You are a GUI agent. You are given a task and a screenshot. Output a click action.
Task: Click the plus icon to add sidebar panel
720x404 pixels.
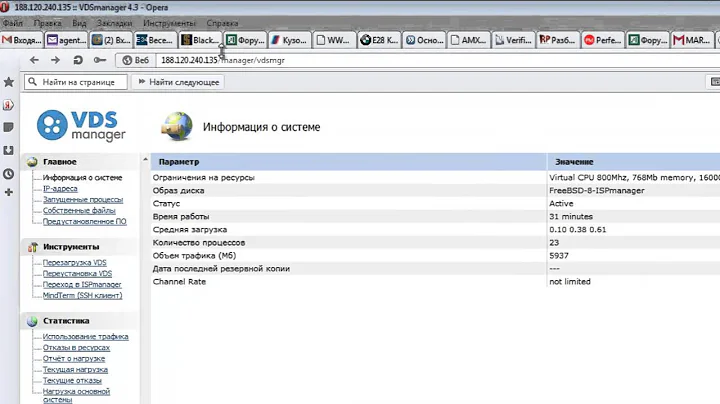coord(8,192)
